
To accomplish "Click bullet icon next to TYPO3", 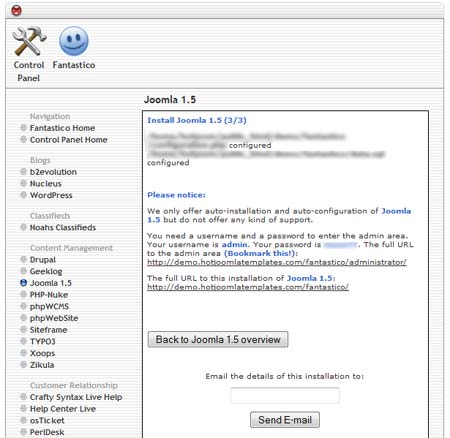I will pyautogui.click(x=23, y=341).
